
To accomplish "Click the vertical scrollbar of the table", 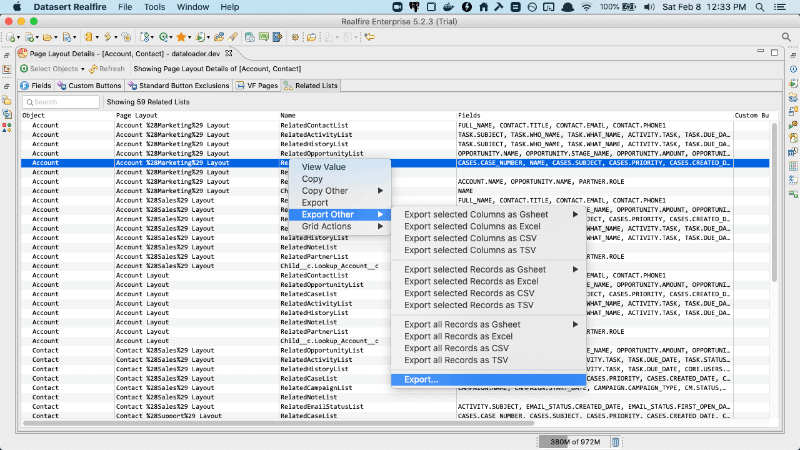I will point(774,203).
